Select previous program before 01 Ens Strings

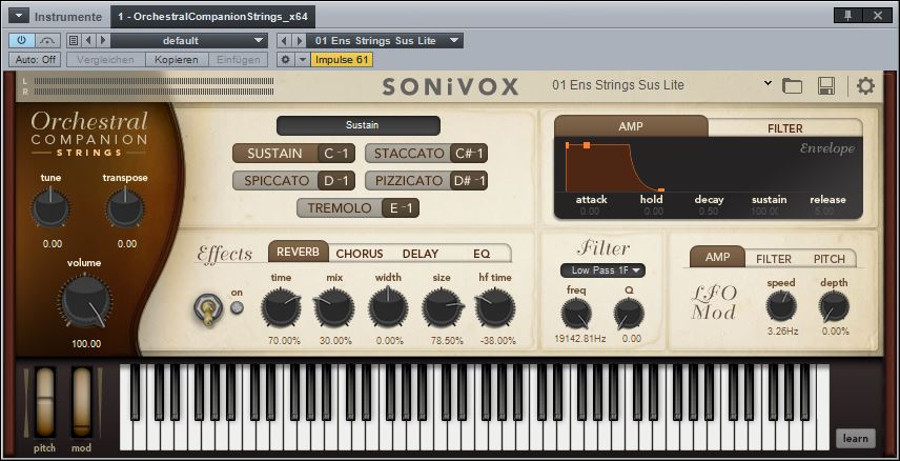(284, 41)
